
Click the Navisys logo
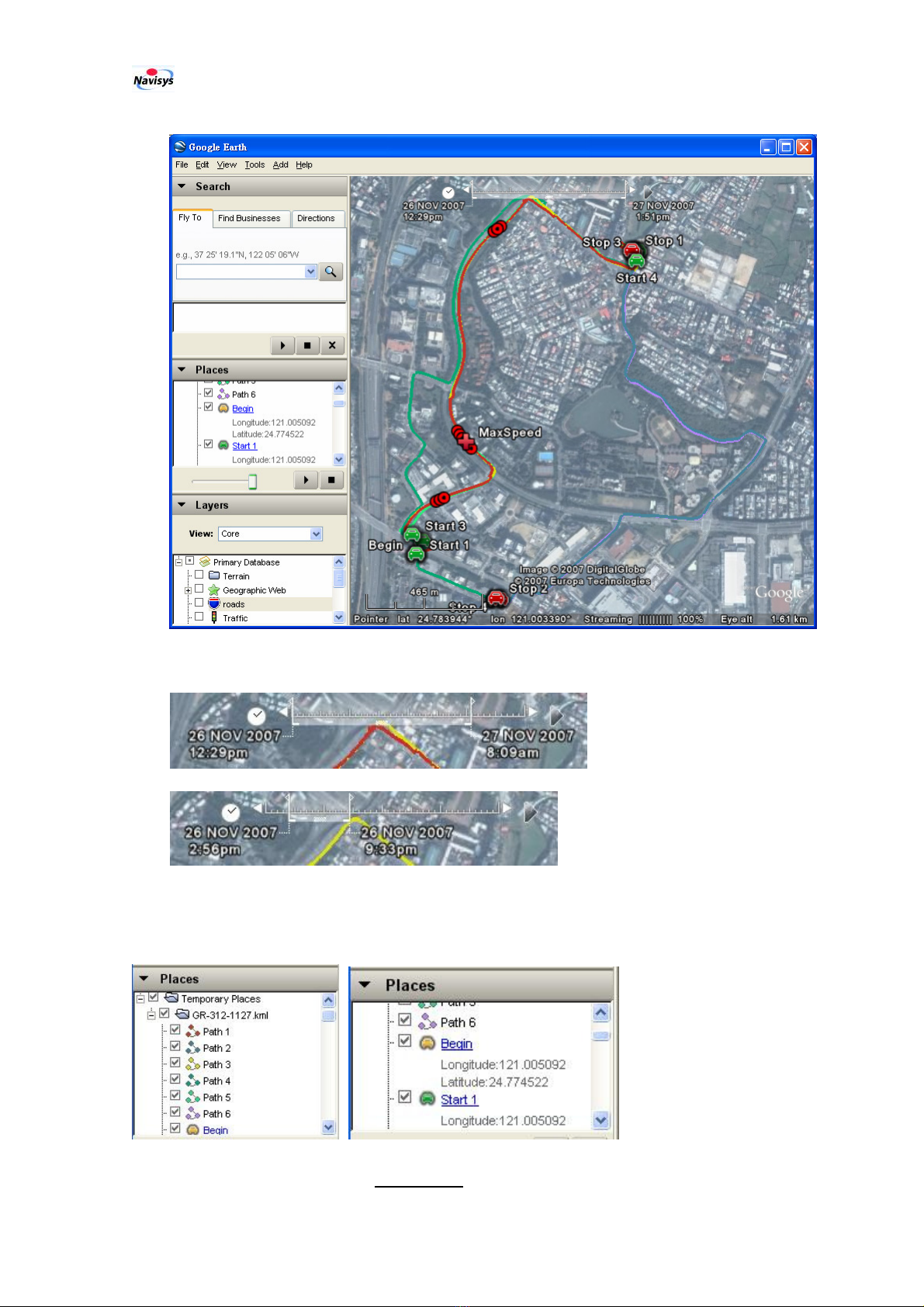(x=153, y=79)
